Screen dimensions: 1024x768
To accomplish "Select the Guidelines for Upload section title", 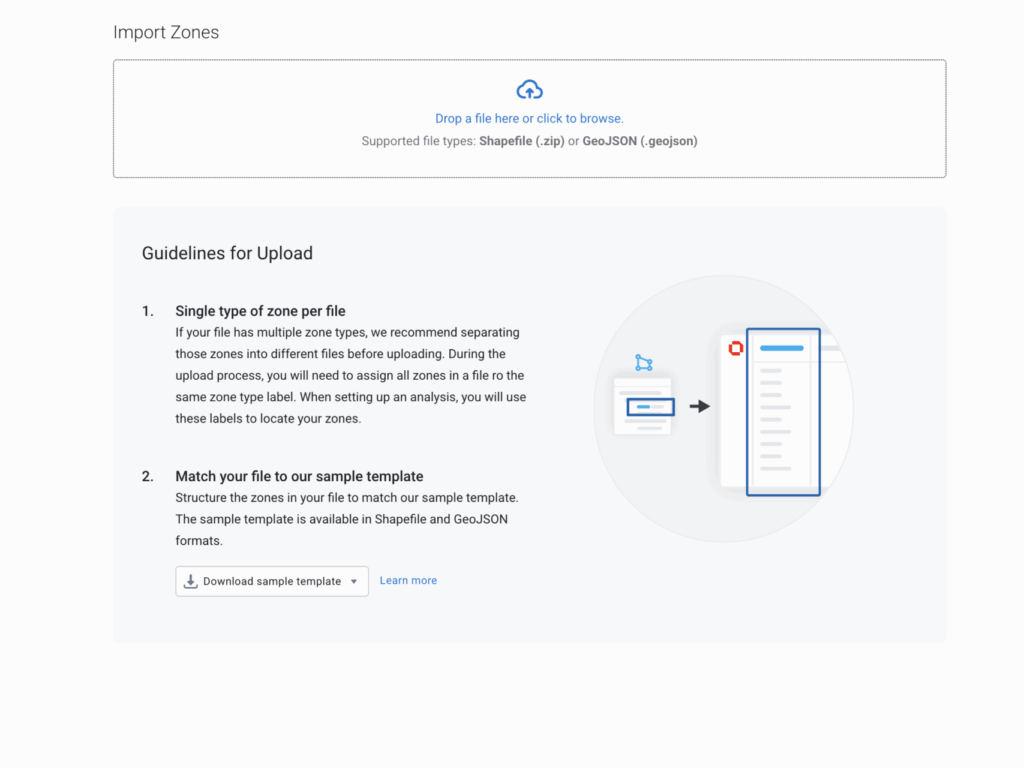I will (x=227, y=253).
